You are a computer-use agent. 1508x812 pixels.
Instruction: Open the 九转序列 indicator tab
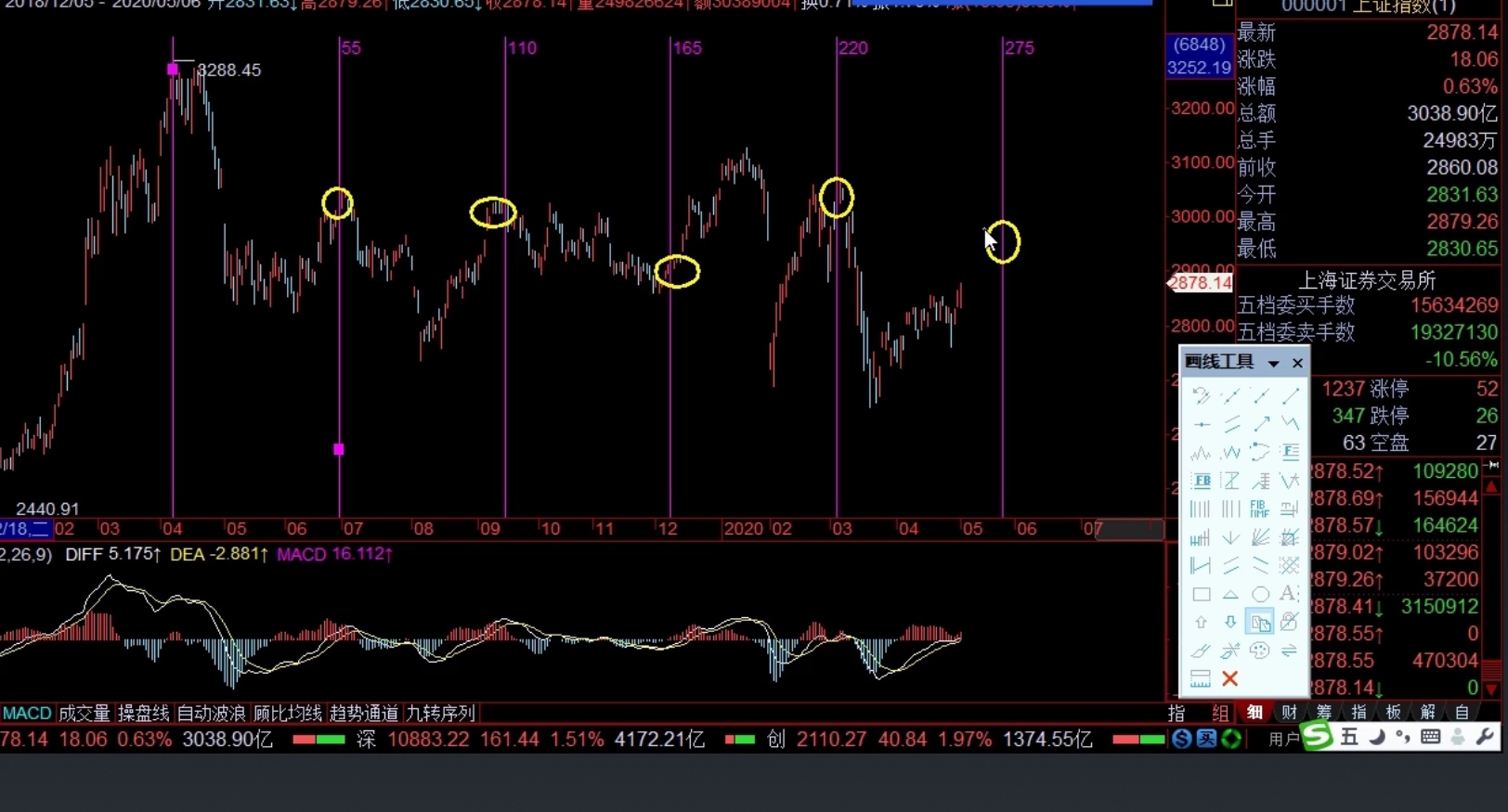[x=441, y=713]
